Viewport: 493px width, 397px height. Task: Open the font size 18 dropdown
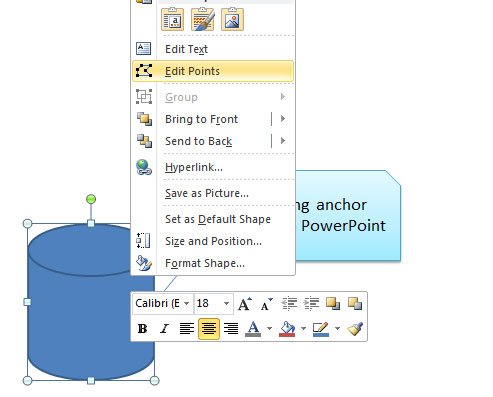[x=214, y=303]
